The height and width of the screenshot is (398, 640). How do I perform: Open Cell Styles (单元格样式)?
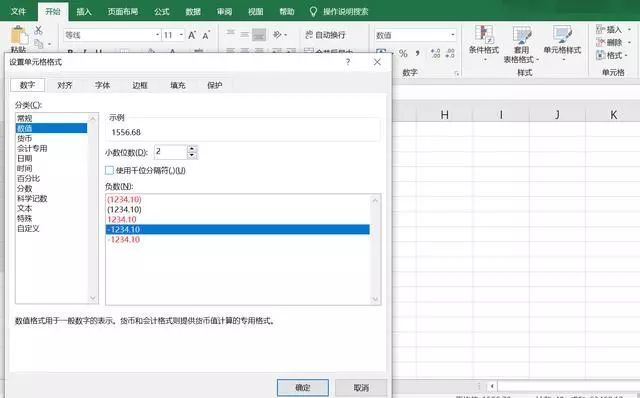562,43
